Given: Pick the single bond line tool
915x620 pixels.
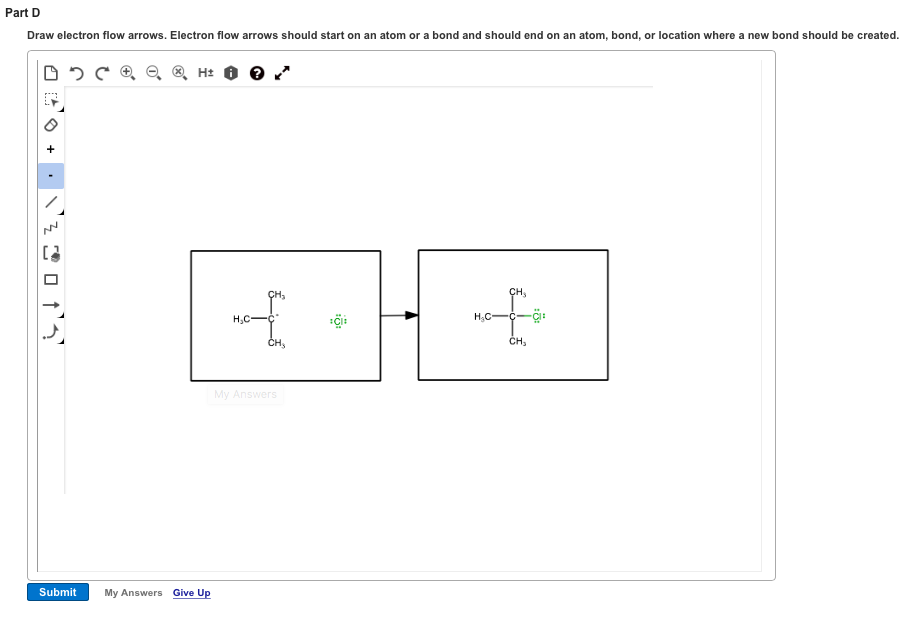Looking at the screenshot, I should click(x=51, y=202).
